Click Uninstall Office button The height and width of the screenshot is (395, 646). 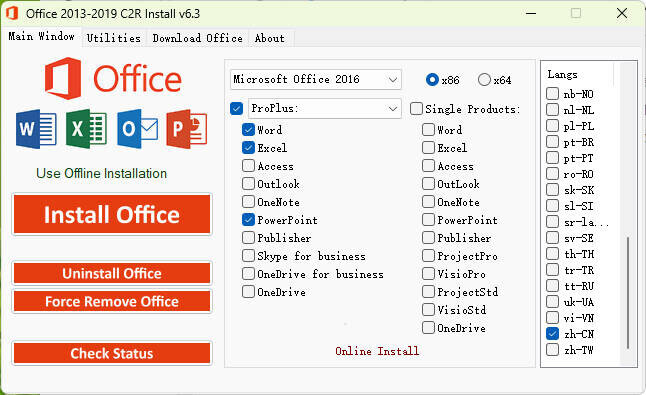[112, 273]
